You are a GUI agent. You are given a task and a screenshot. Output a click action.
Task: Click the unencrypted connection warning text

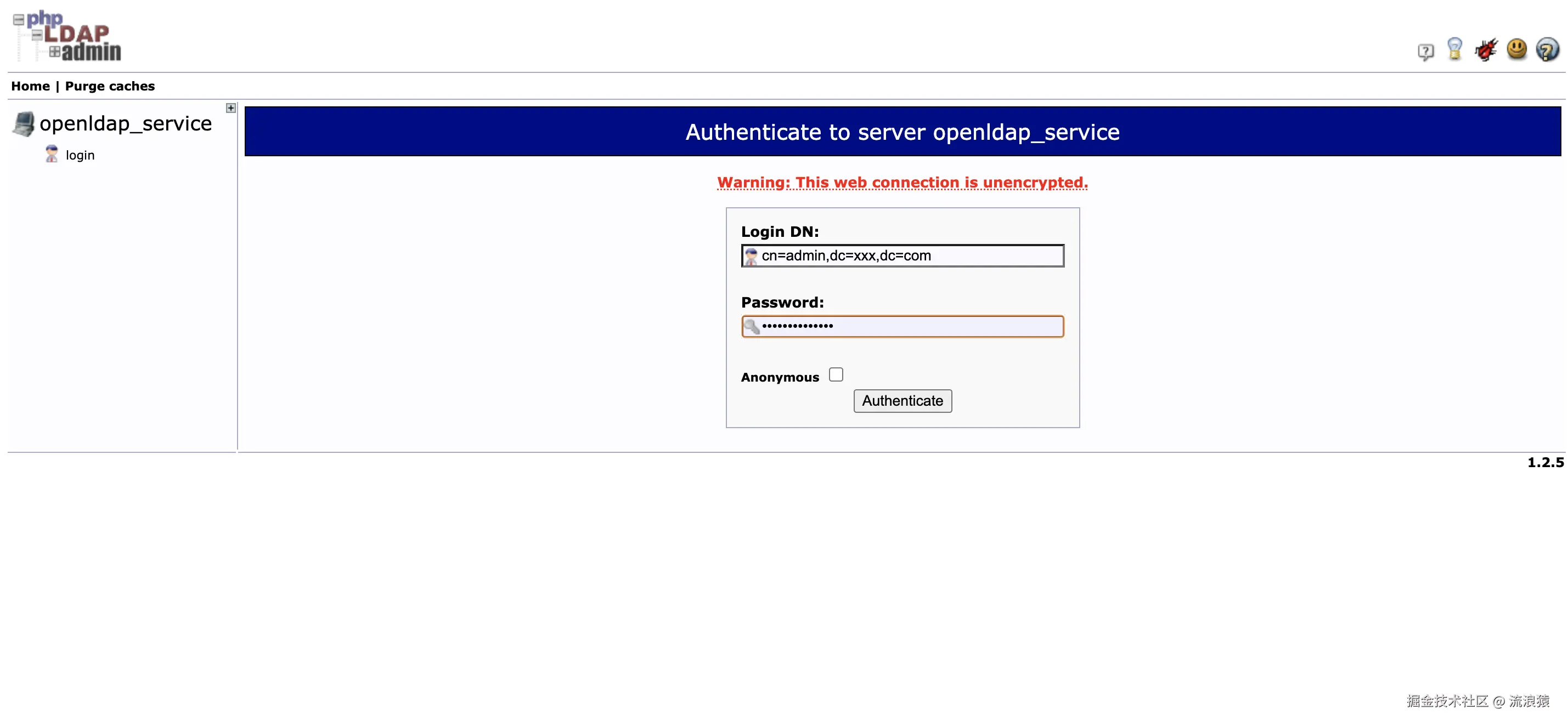[x=902, y=183]
